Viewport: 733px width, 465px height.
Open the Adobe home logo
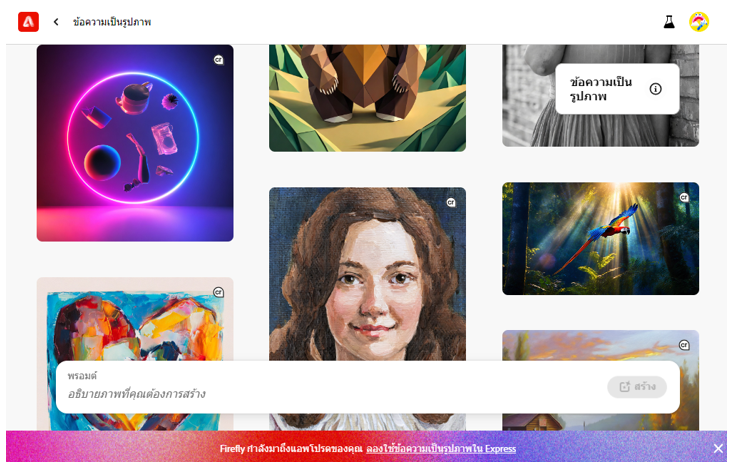click(29, 22)
